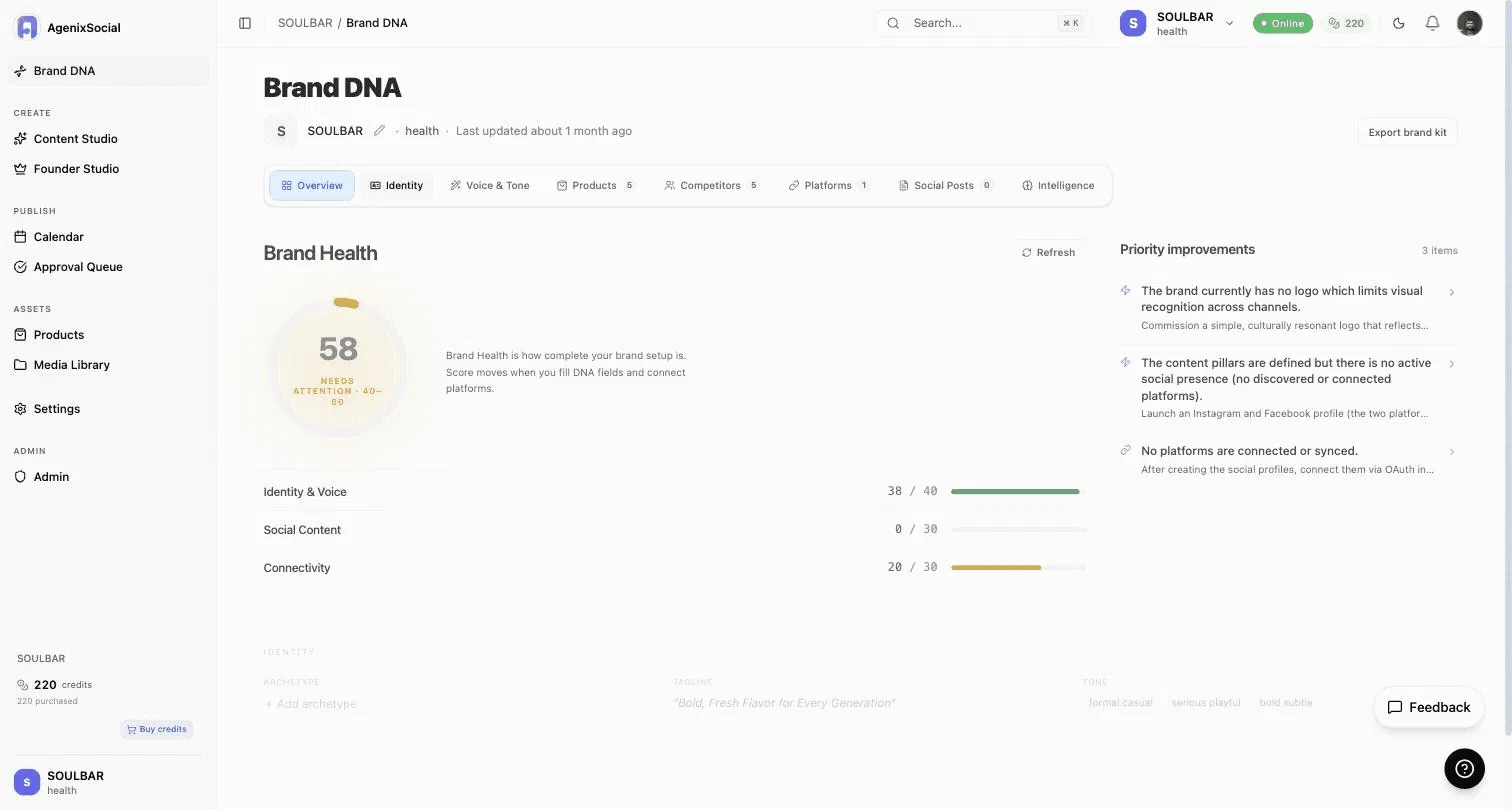Click the SOULBAR brand avatar beside the brand name

(281, 131)
